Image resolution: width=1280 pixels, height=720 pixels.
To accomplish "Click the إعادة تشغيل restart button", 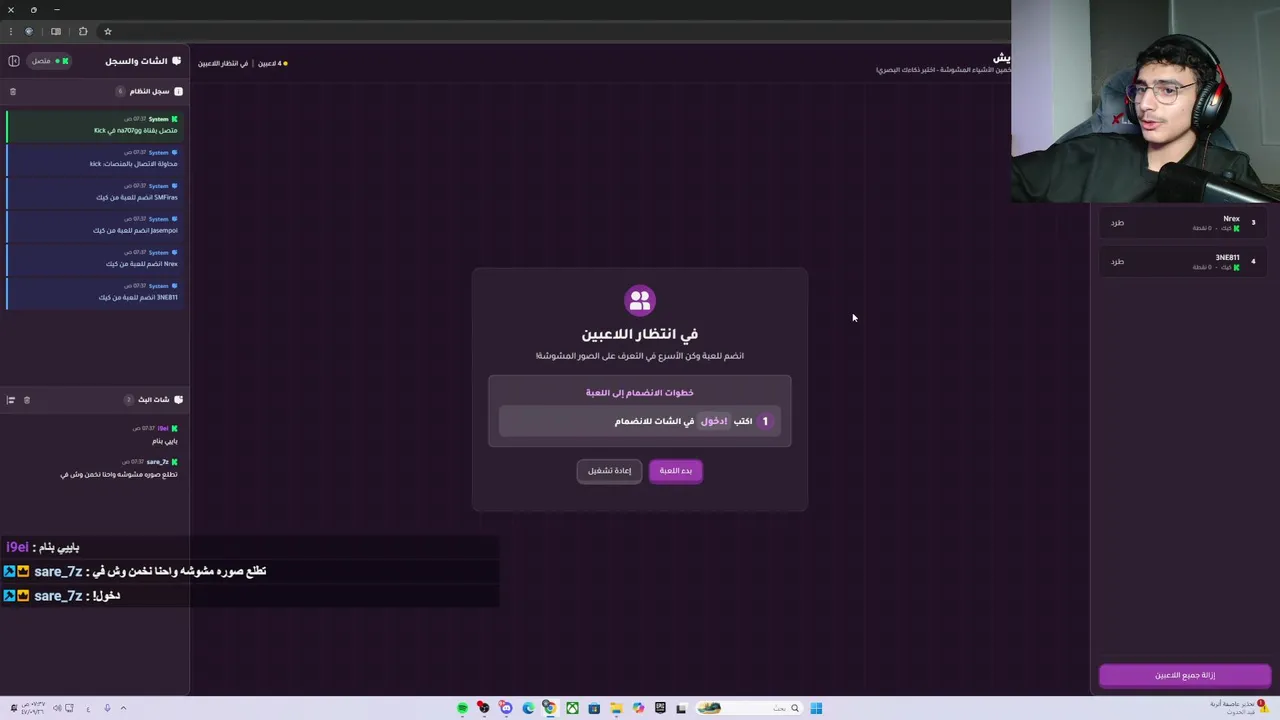I will pos(609,471).
